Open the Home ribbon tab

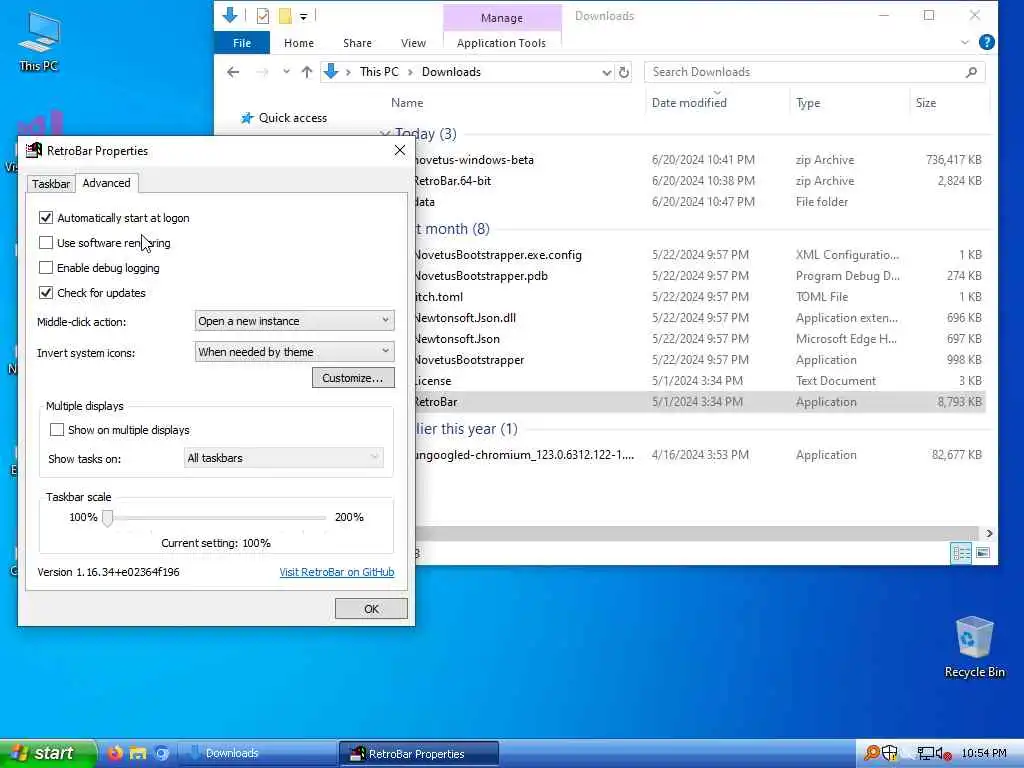pyautogui.click(x=299, y=43)
